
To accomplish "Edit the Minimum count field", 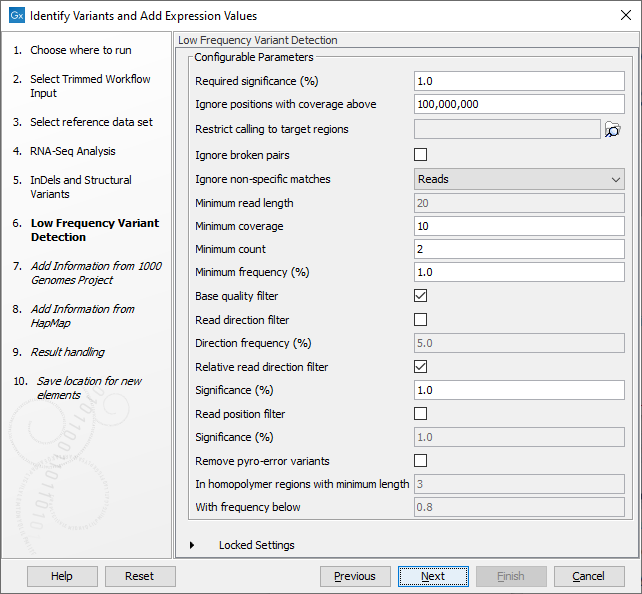I will (x=519, y=249).
